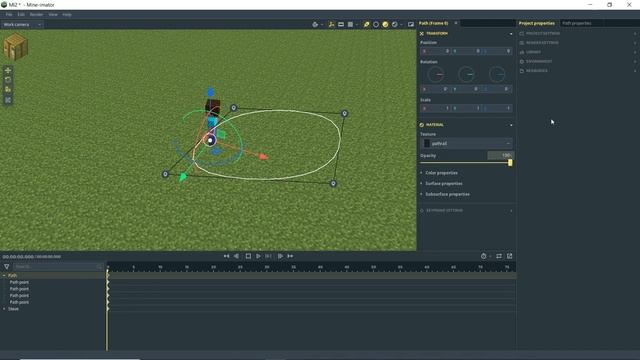Click the timeline search field

pyautogui.click(x=58, y=267)
